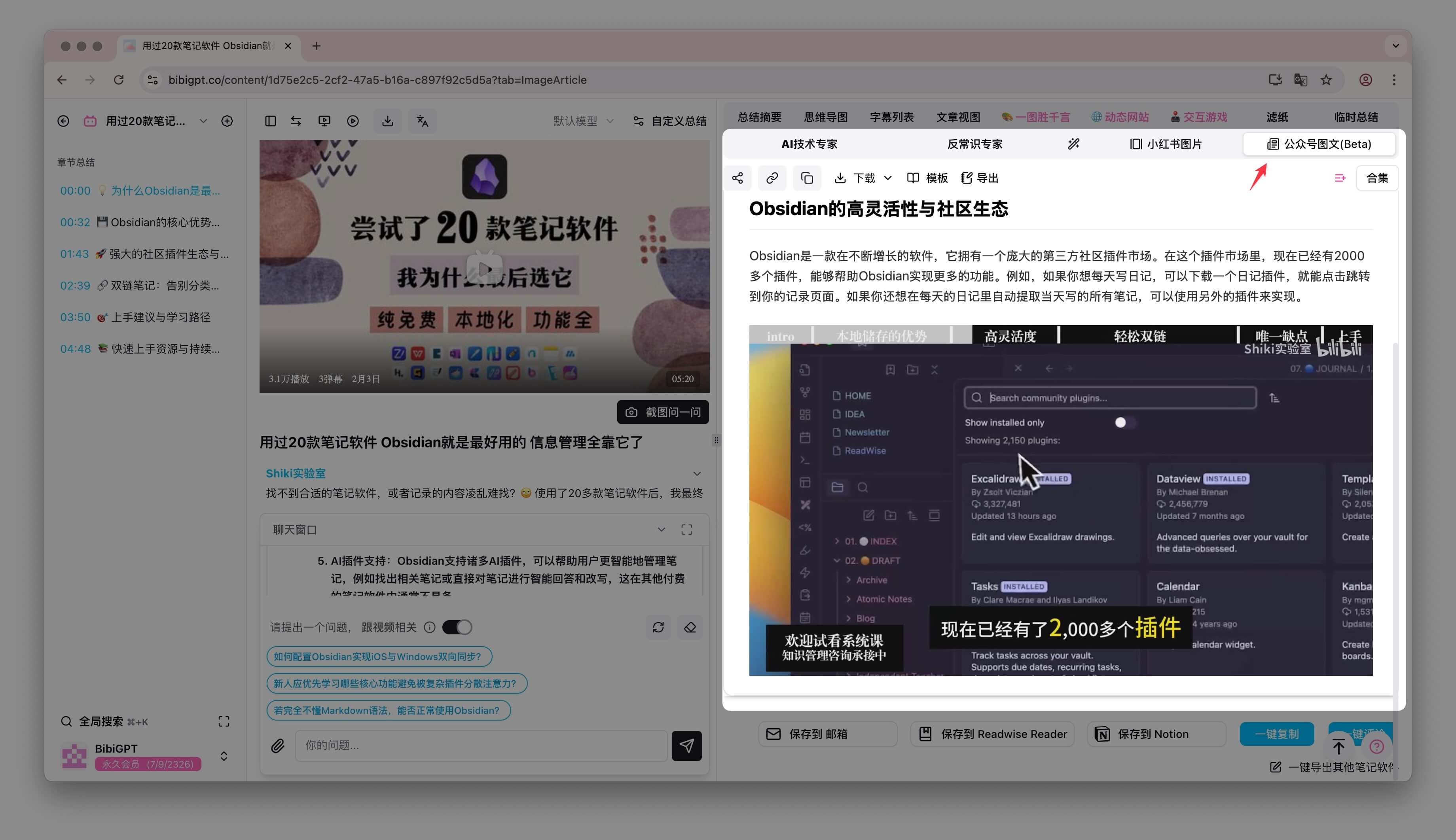Open the 下载 dropdown menu
Image resolution: width=1456 pixels, height=840 pixels.
864,178
